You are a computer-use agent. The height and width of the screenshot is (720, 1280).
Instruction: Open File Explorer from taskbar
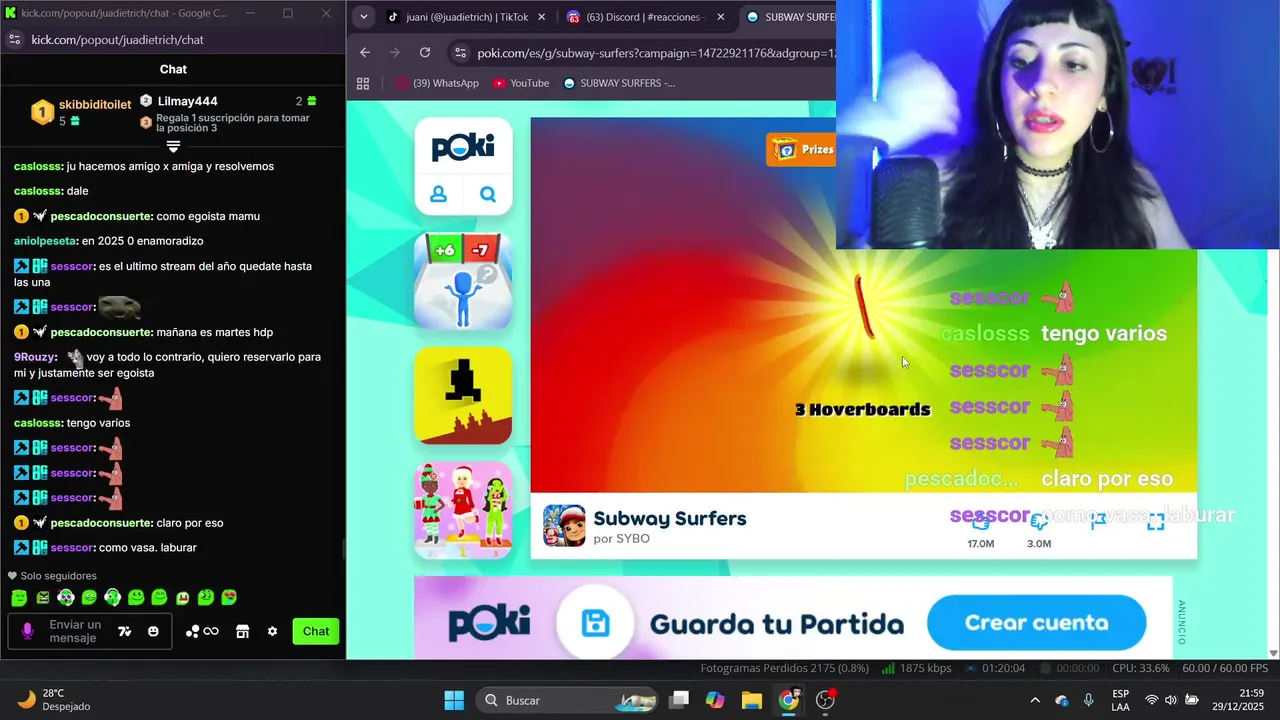pos(752,700)
